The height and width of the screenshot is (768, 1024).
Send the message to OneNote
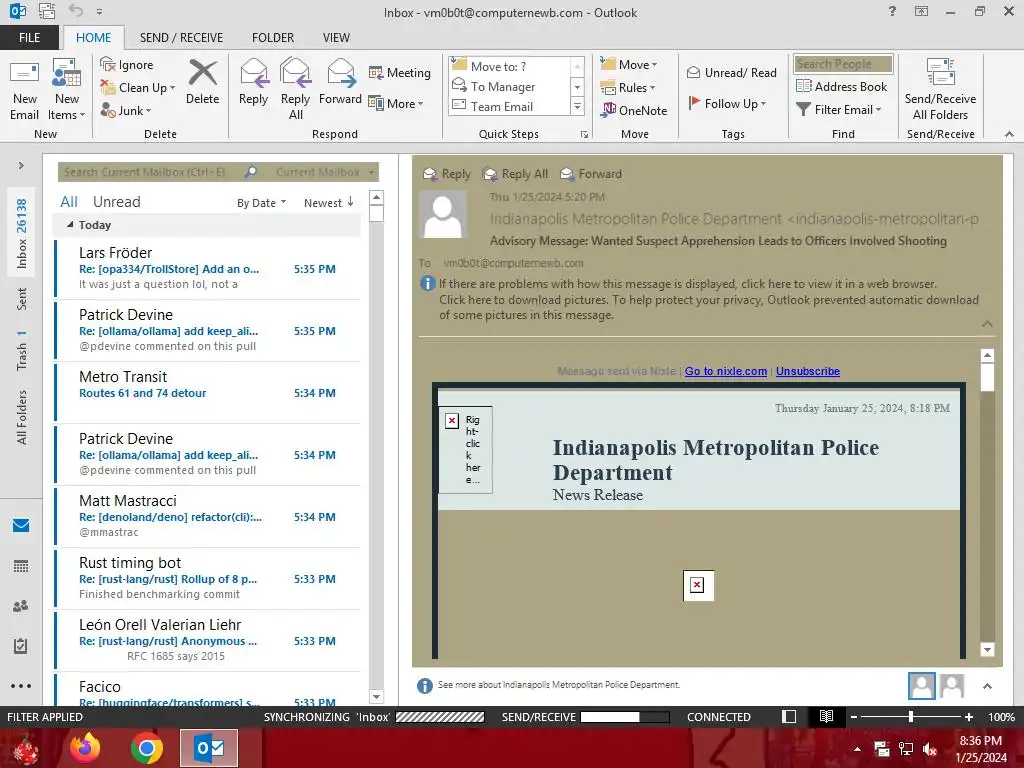(634, 110)
